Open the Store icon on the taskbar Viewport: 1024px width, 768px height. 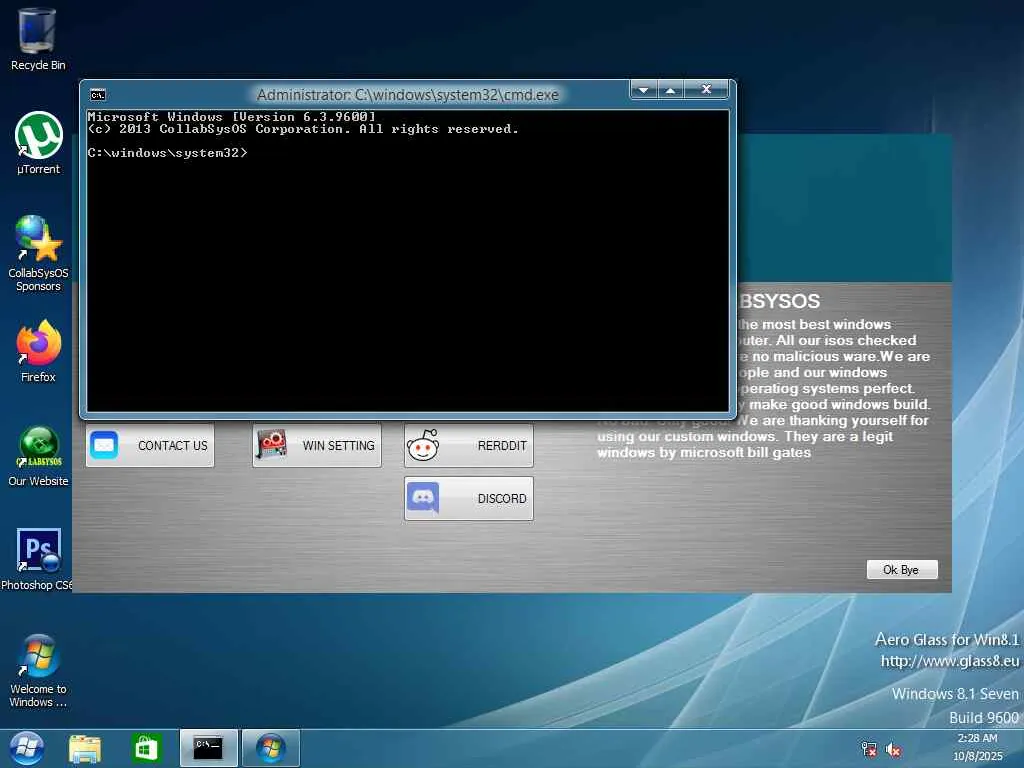tap(146, 749)
